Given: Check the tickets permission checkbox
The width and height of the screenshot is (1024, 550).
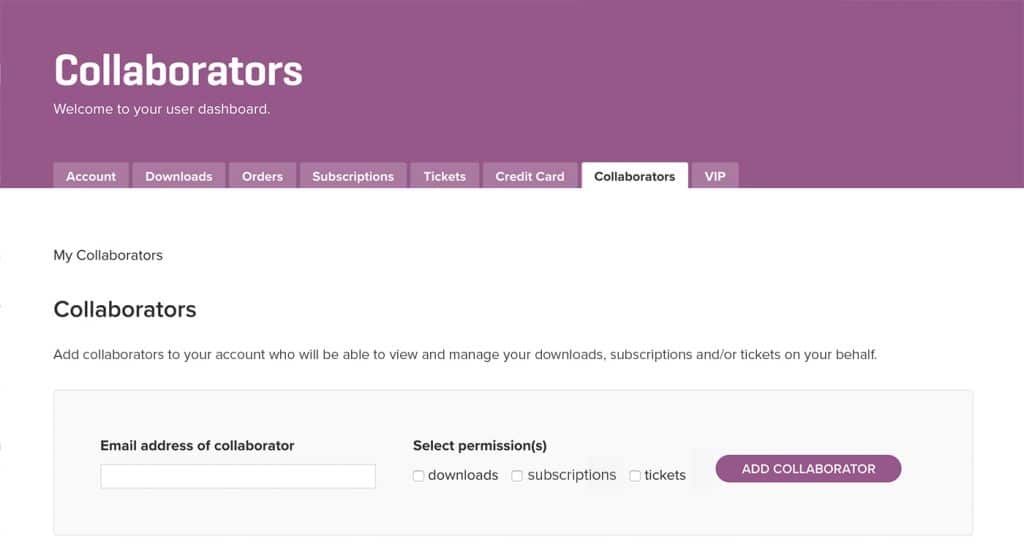Looking at the screenshot, I should click(x=635, y=476).
